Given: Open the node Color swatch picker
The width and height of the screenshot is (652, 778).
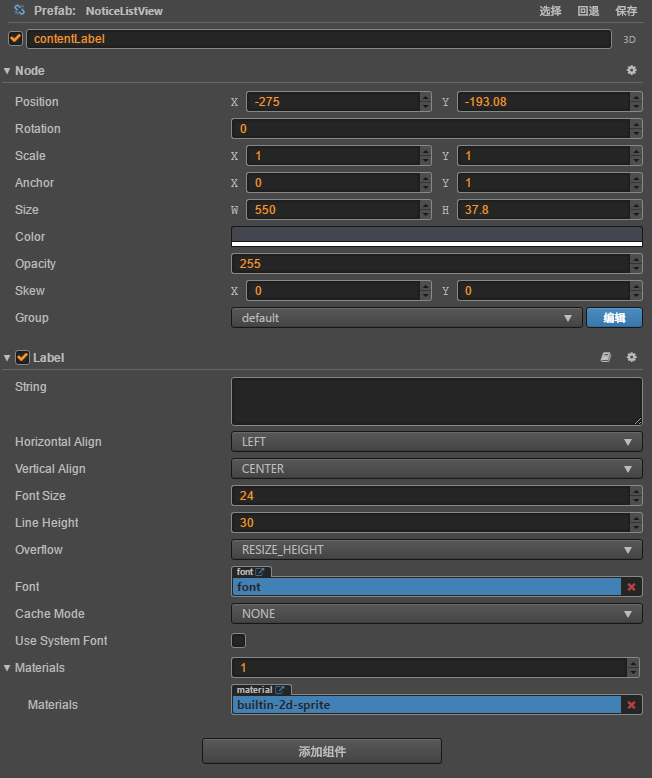Looking at the screenshot, I should click(x=436, y=236).
